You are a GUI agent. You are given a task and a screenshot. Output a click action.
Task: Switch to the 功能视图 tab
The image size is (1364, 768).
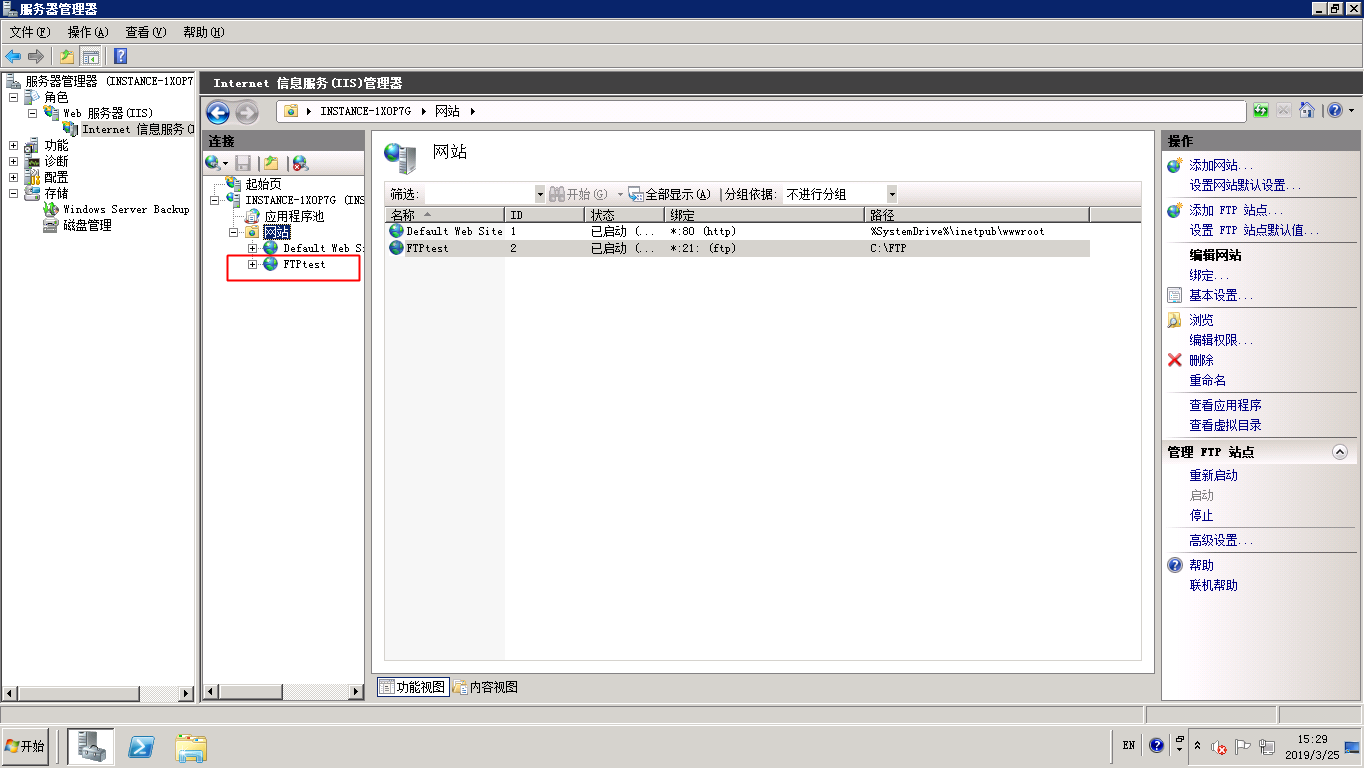pyautogui.click(x=412, y=687)
